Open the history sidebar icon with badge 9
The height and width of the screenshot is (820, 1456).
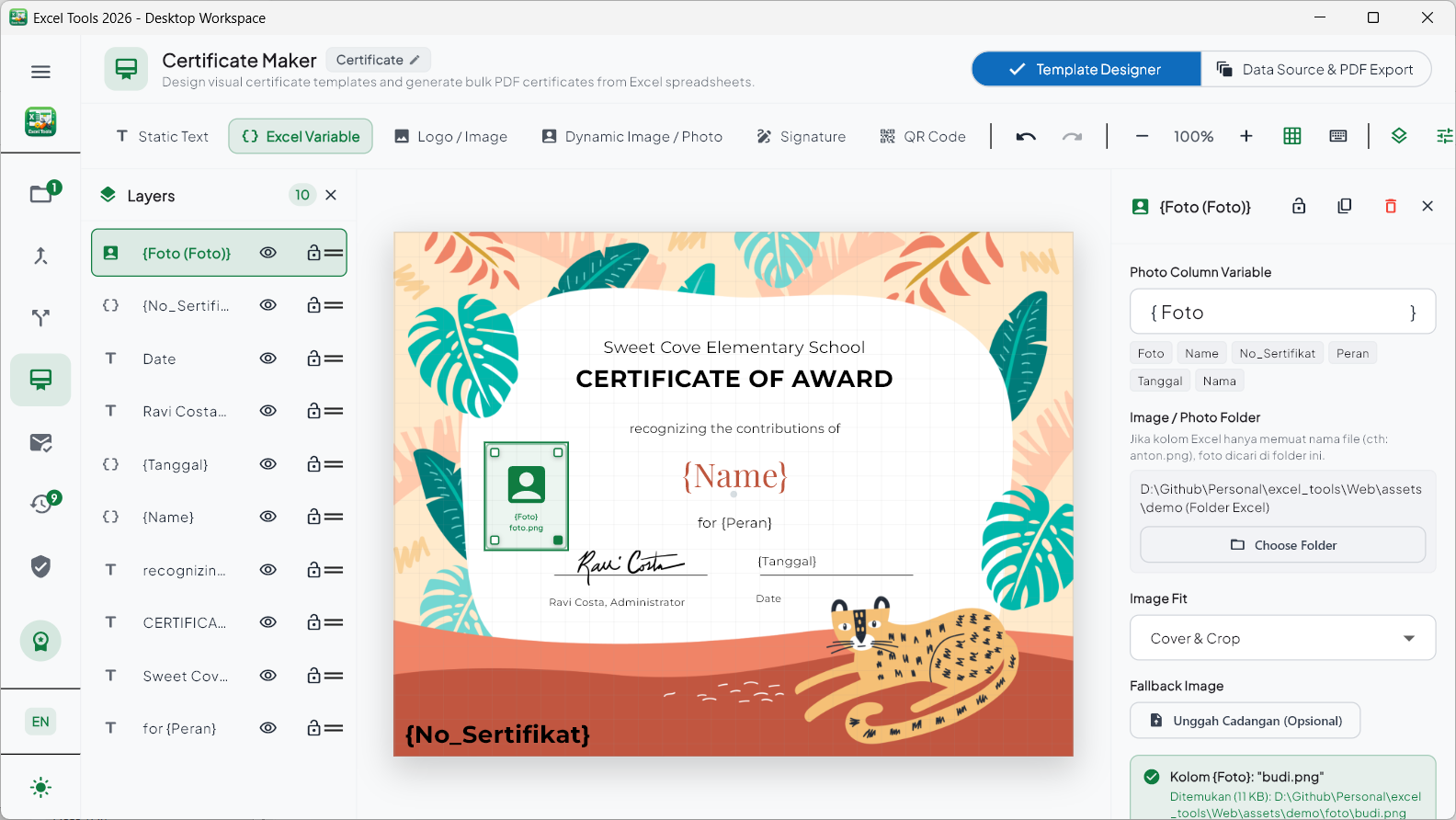(40, 504)
